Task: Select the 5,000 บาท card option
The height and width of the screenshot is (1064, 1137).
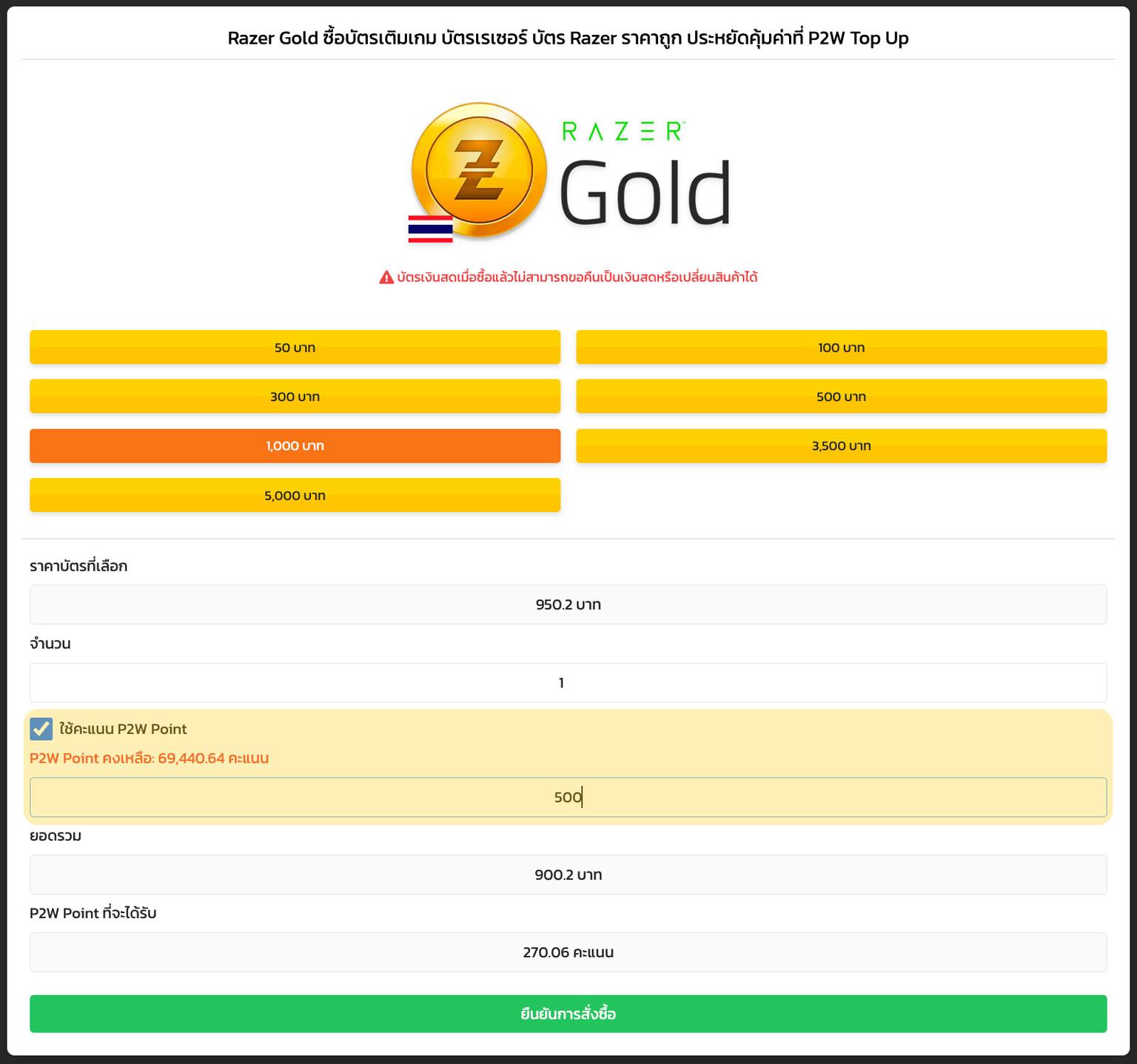Action: tap(295, 495)
